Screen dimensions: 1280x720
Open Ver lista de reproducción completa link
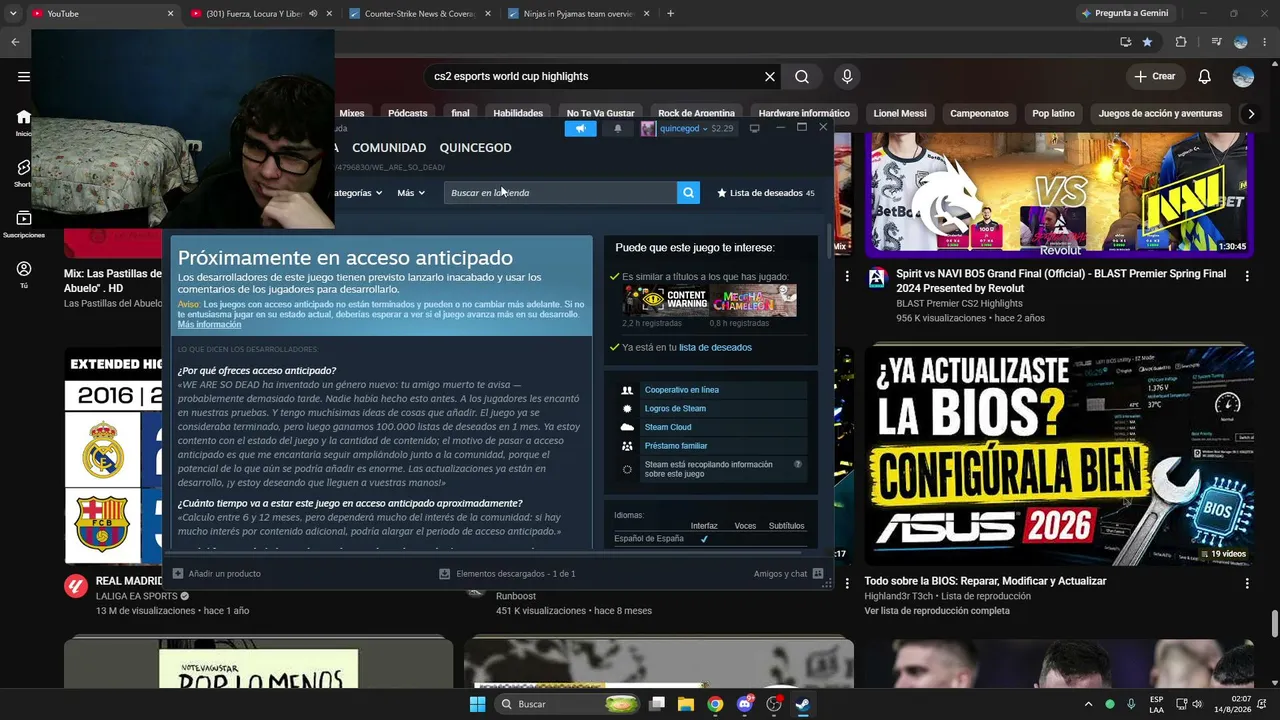937,611
